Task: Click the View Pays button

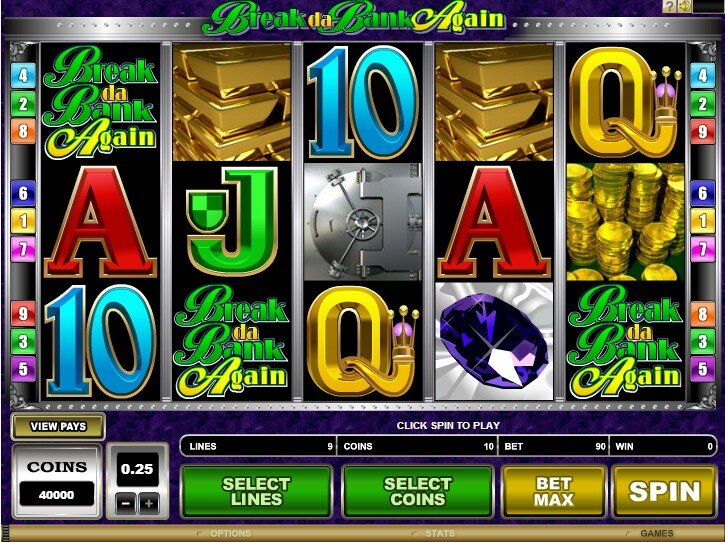Action: click(x=58, y=426)
